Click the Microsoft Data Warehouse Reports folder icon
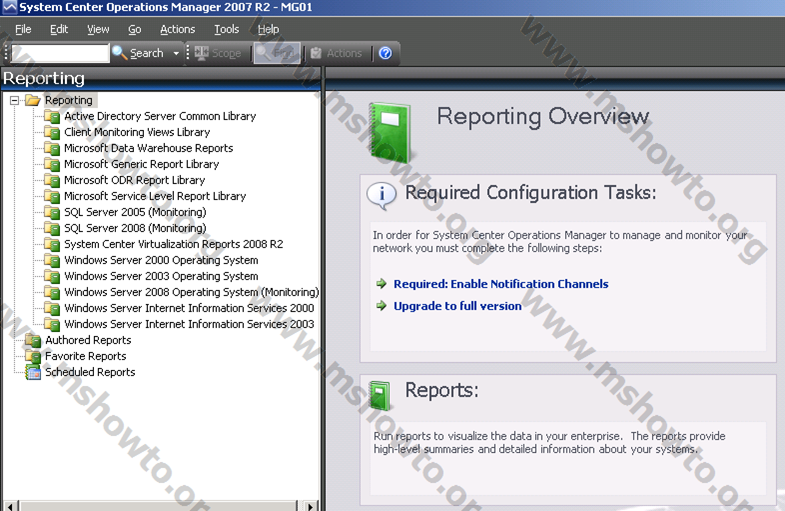785x511 pixels. click(52, 149)
